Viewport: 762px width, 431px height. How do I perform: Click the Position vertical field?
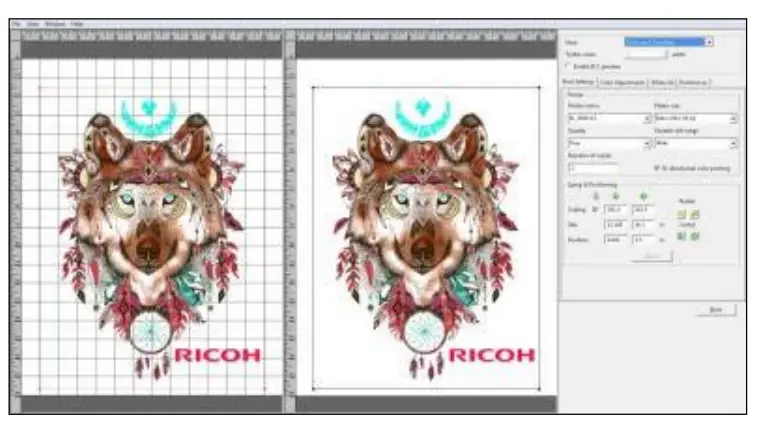tap(643, 240)
